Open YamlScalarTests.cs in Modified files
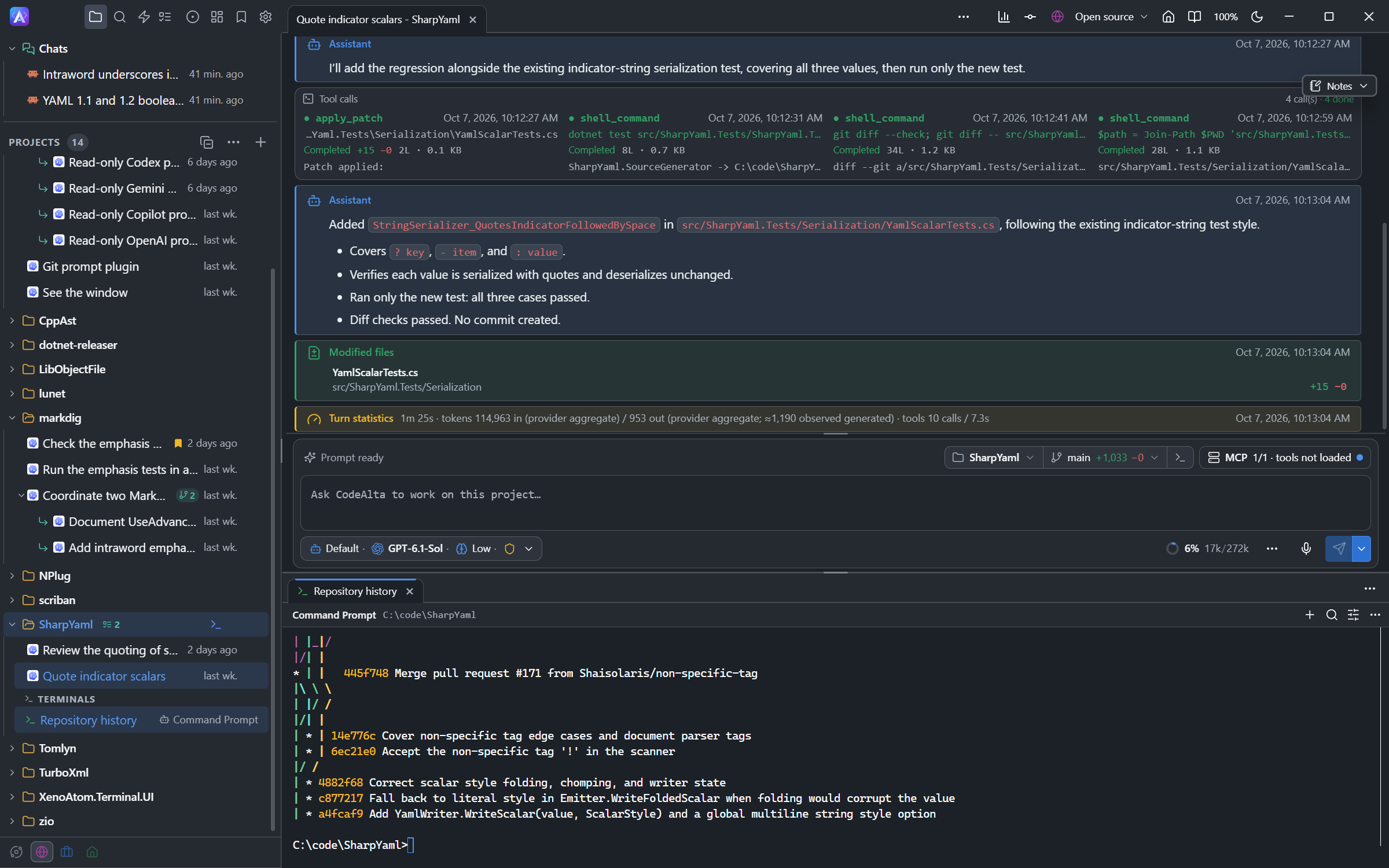 (x=374, y=373)
